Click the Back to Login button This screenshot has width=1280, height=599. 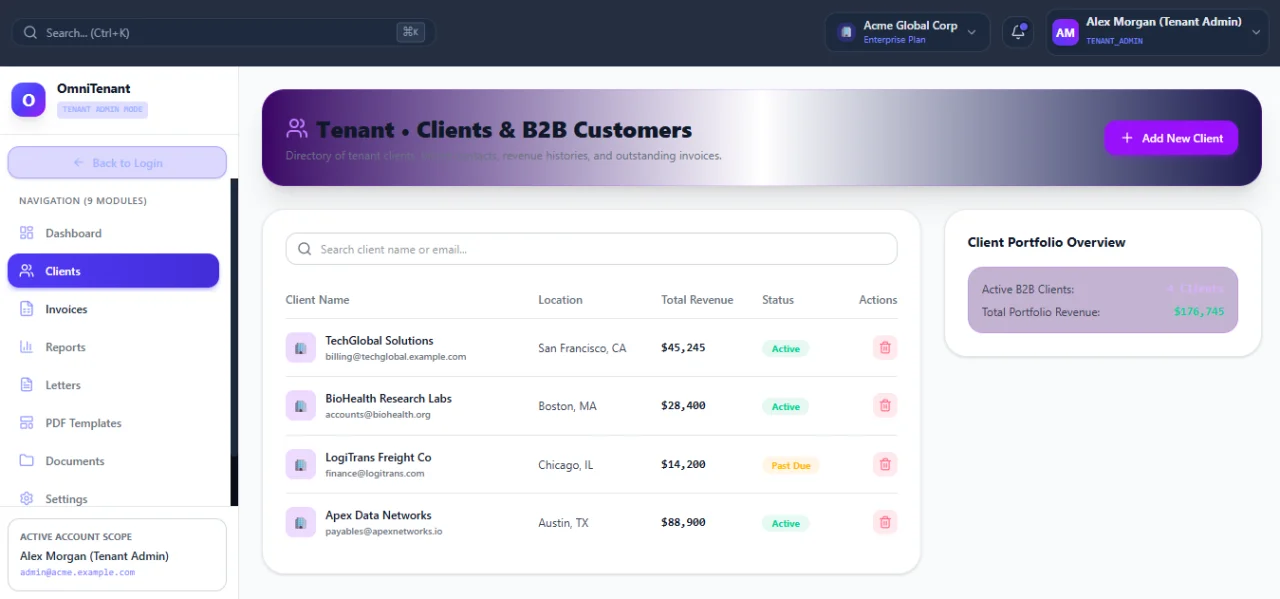tap(117, 163)
